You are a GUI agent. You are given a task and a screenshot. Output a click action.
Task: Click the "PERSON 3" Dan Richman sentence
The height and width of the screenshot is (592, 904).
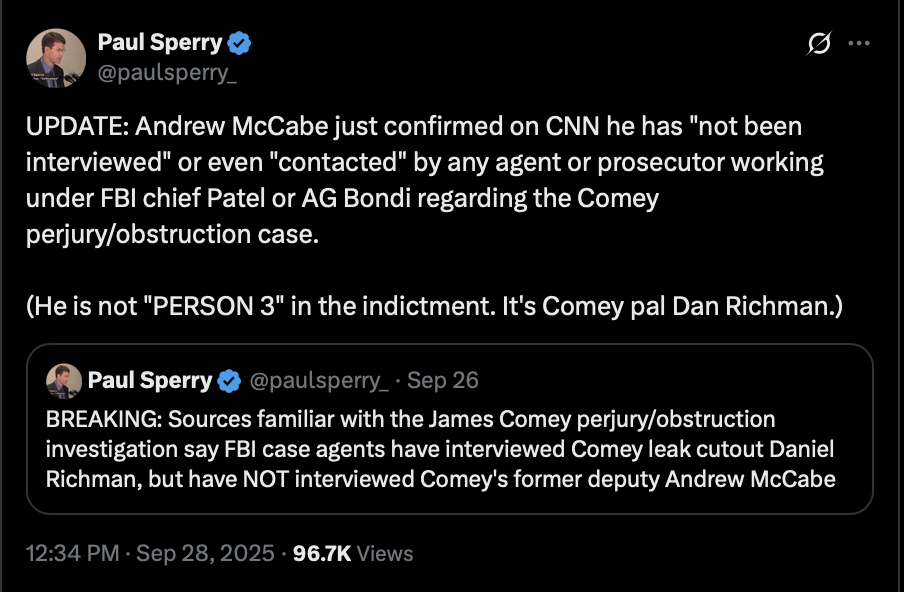coord(434,306)
